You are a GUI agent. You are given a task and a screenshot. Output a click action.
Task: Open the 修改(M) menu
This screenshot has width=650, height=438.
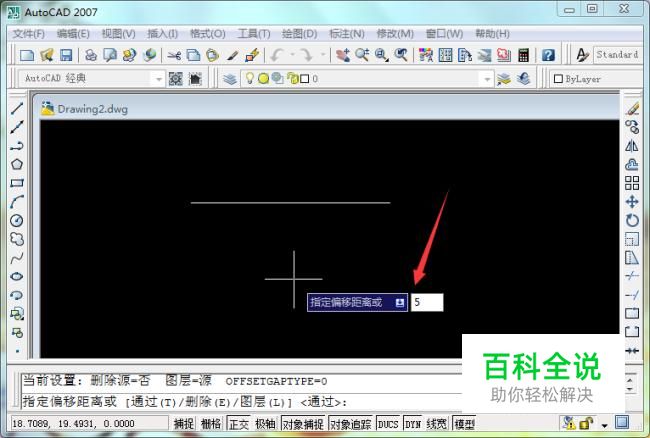395,34
